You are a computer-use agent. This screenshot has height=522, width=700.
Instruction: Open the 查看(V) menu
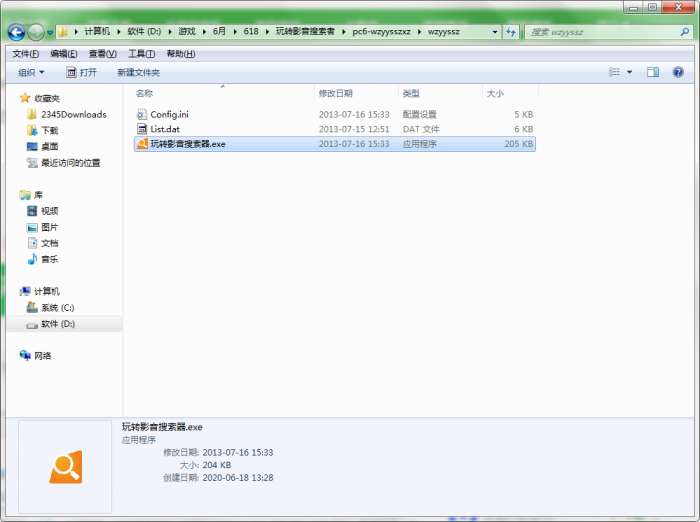(103, 54)
